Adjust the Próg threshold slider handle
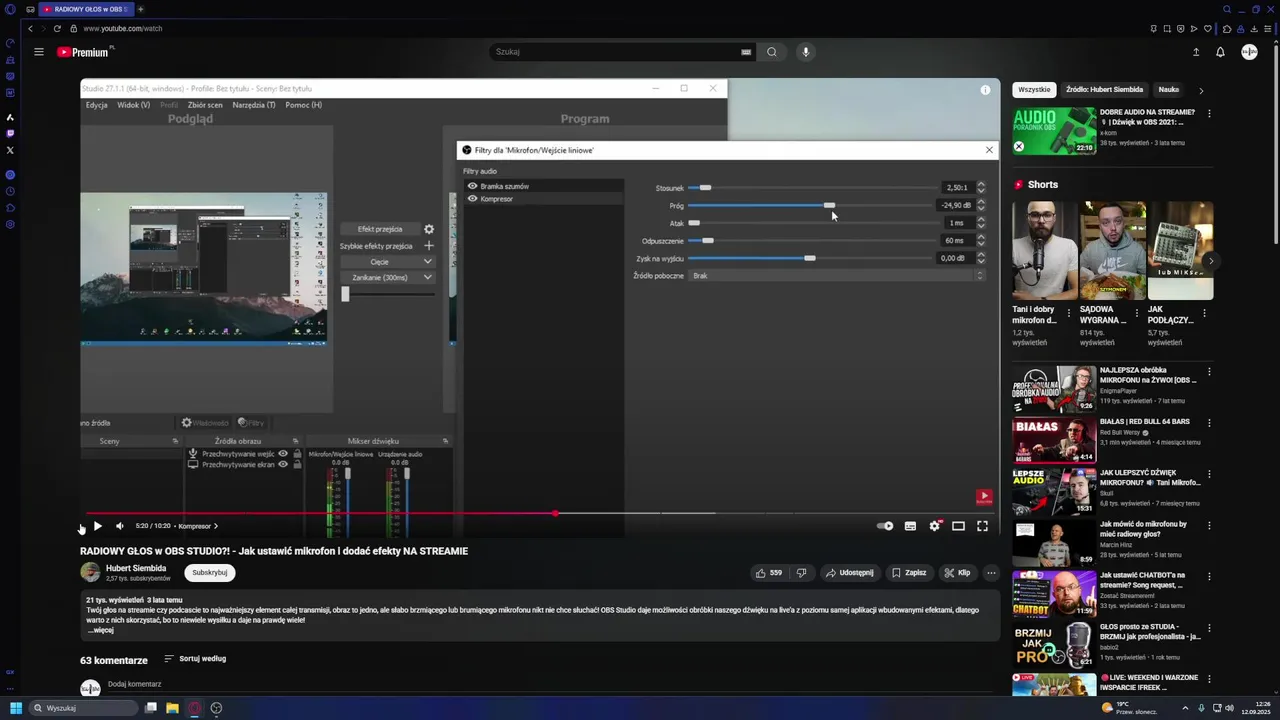This screenshot has width=1280, height=720. [829, 205]
